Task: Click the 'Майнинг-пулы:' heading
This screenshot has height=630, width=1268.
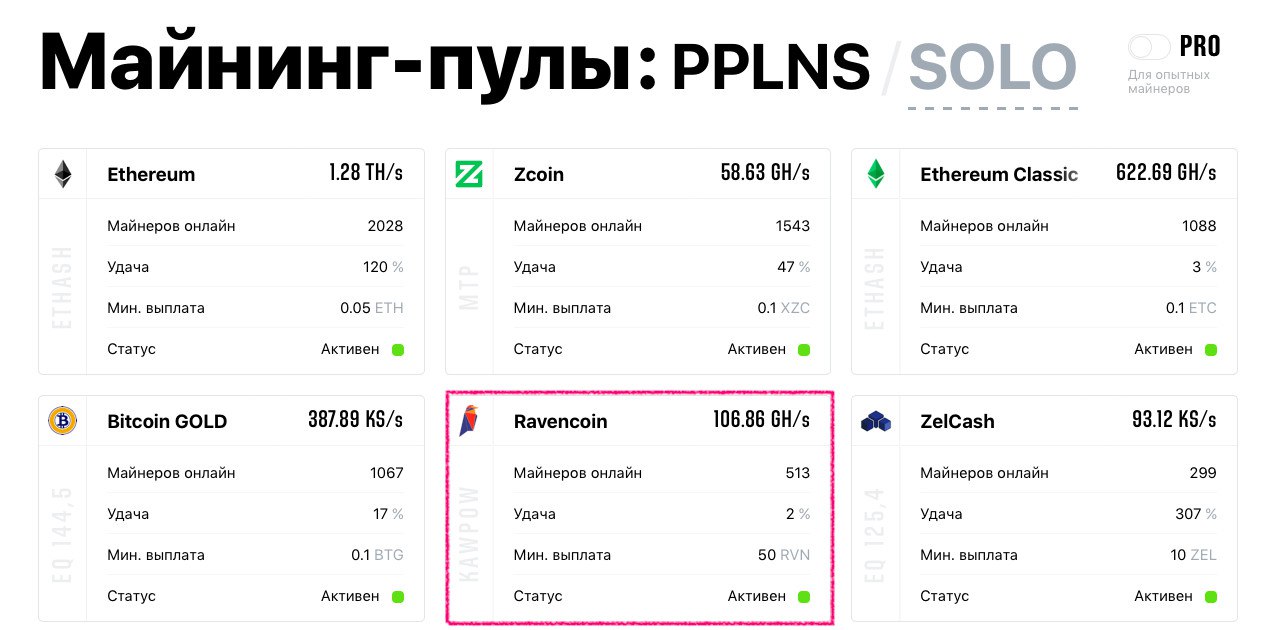Action: [x=348, y=66]
